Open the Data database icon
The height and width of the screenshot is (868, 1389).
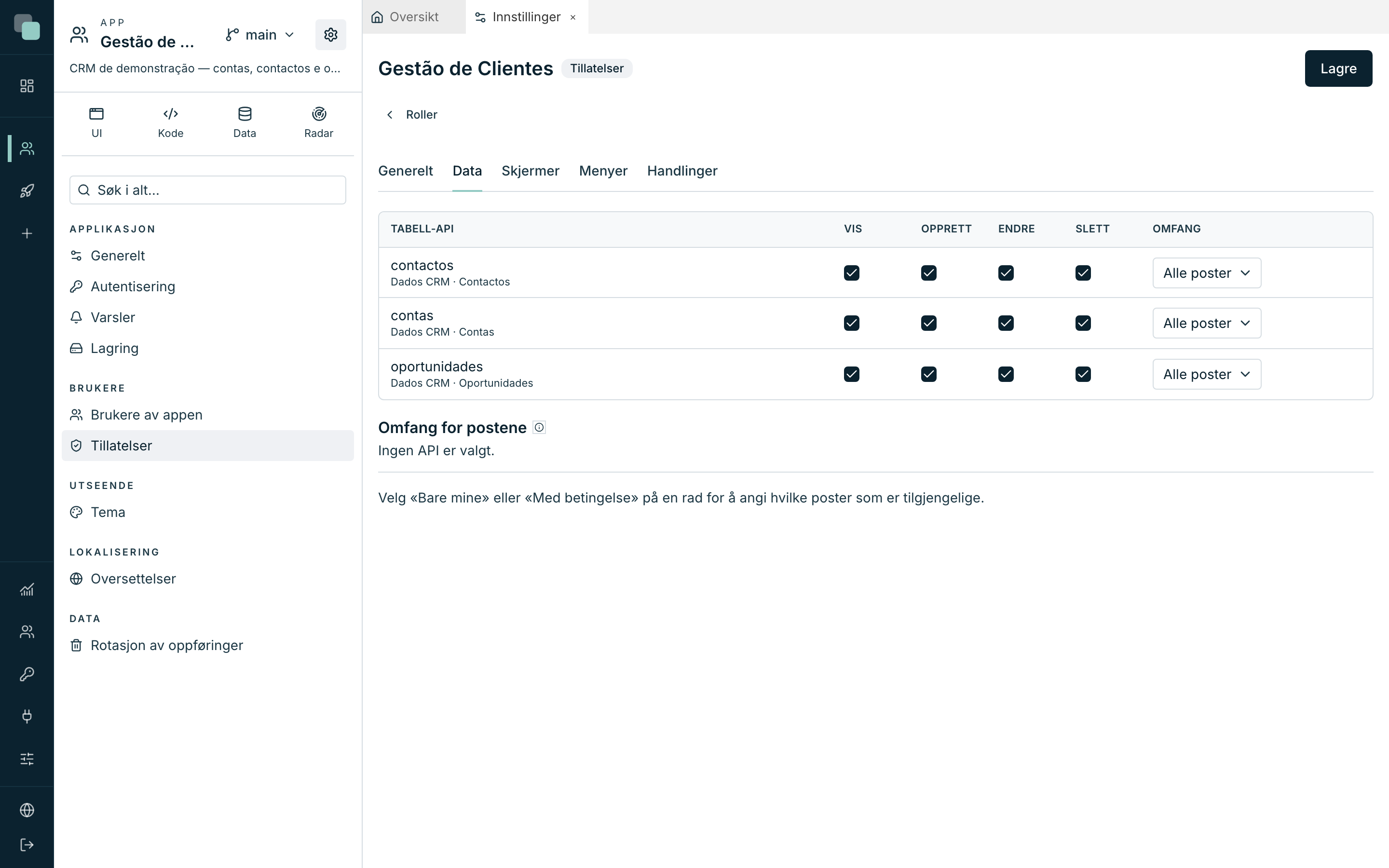tap(245, 114)
